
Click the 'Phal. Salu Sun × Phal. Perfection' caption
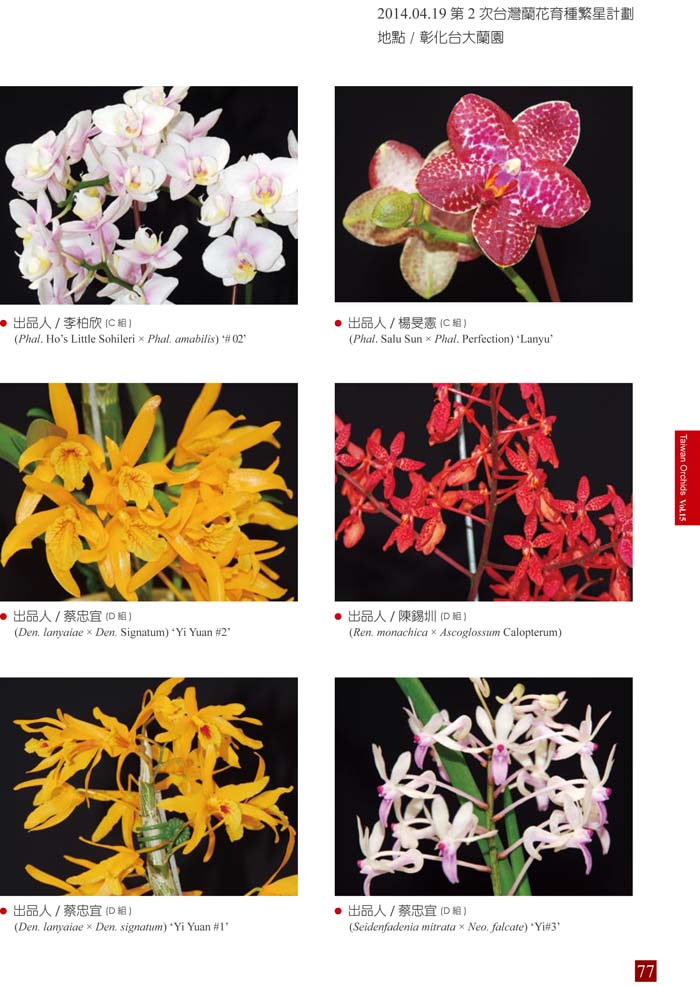pos(451,339)
